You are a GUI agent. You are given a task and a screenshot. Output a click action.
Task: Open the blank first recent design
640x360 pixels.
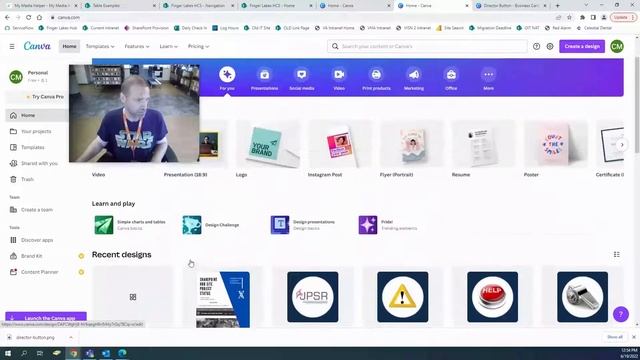(x=133, y=297)
